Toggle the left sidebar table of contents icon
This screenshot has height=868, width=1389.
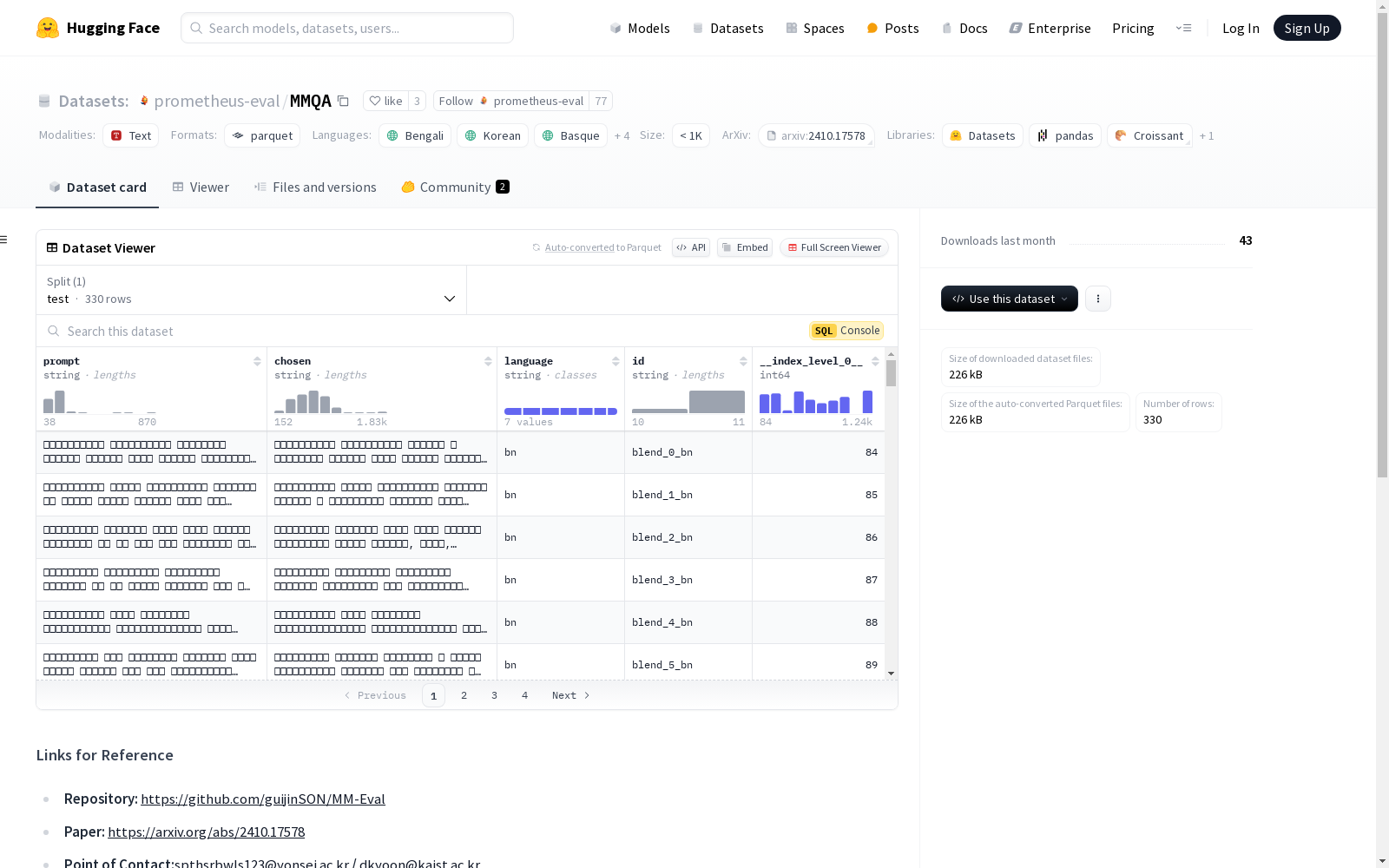click(4, 240)
